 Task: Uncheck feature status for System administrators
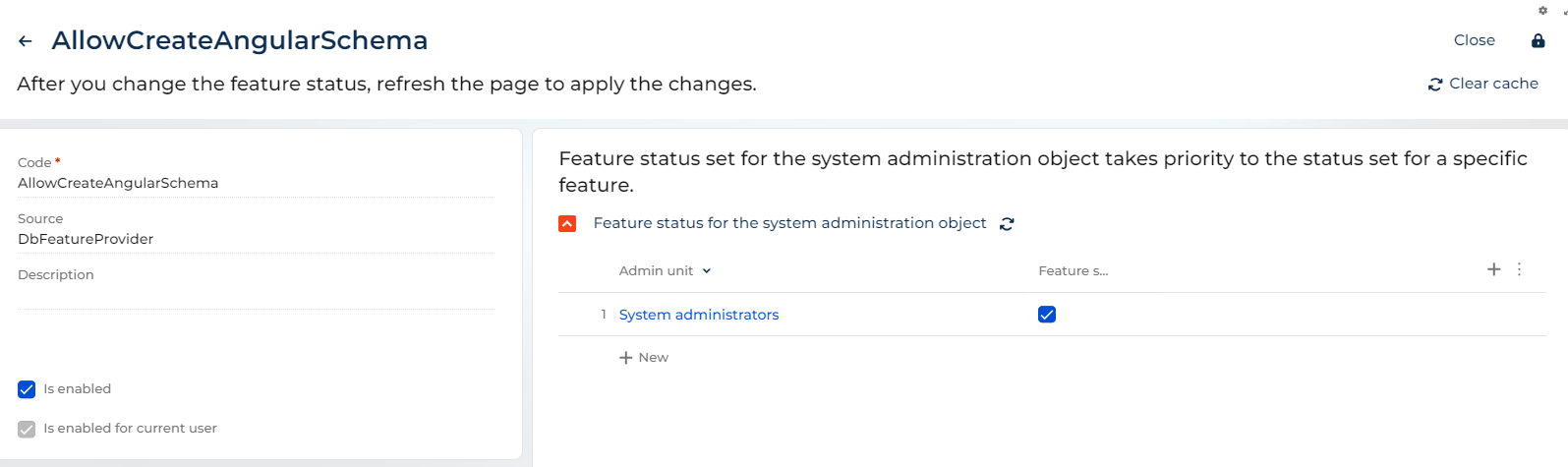(1047, 315)
